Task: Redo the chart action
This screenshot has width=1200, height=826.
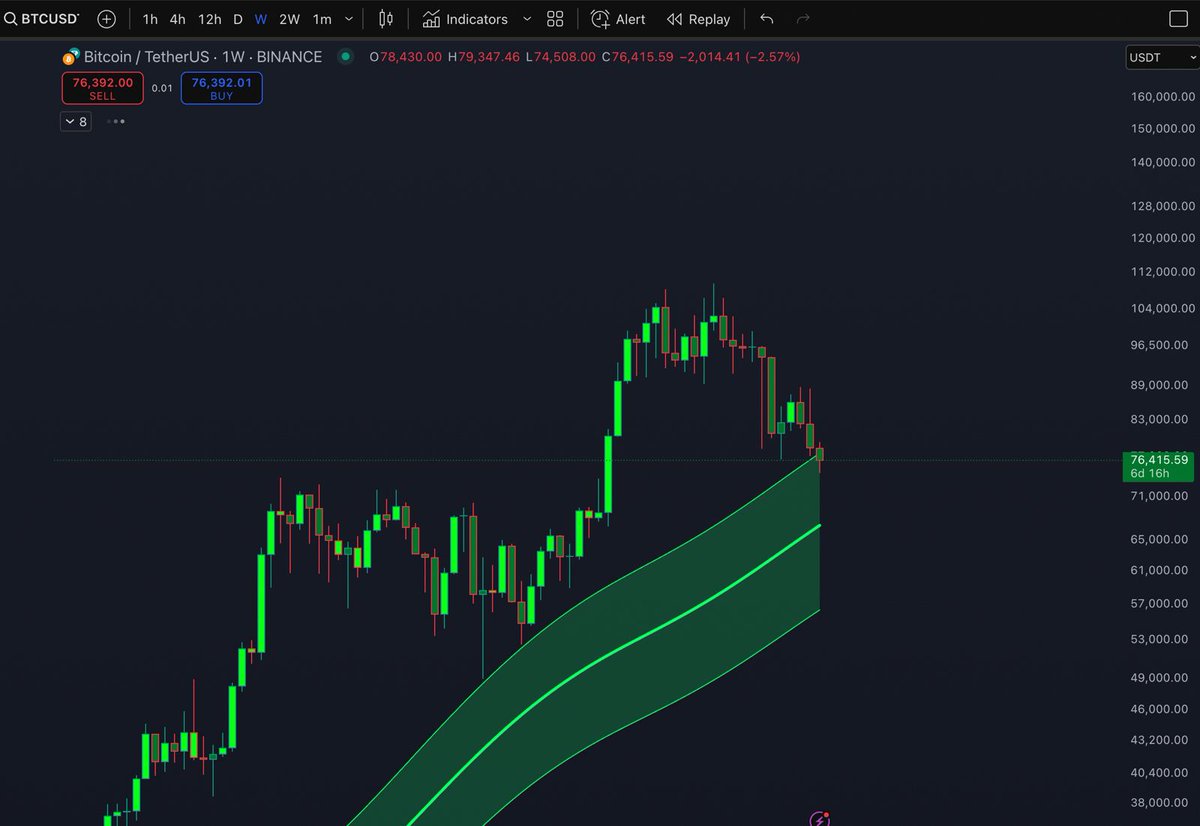Action: coord(802,19)
